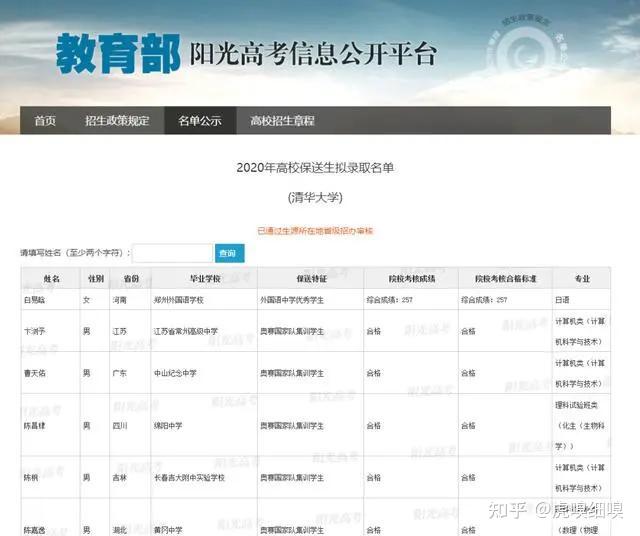Viewport: 640px width, 536px height.
Task: Select the 名单公示 tab
Action: (200, 120)
